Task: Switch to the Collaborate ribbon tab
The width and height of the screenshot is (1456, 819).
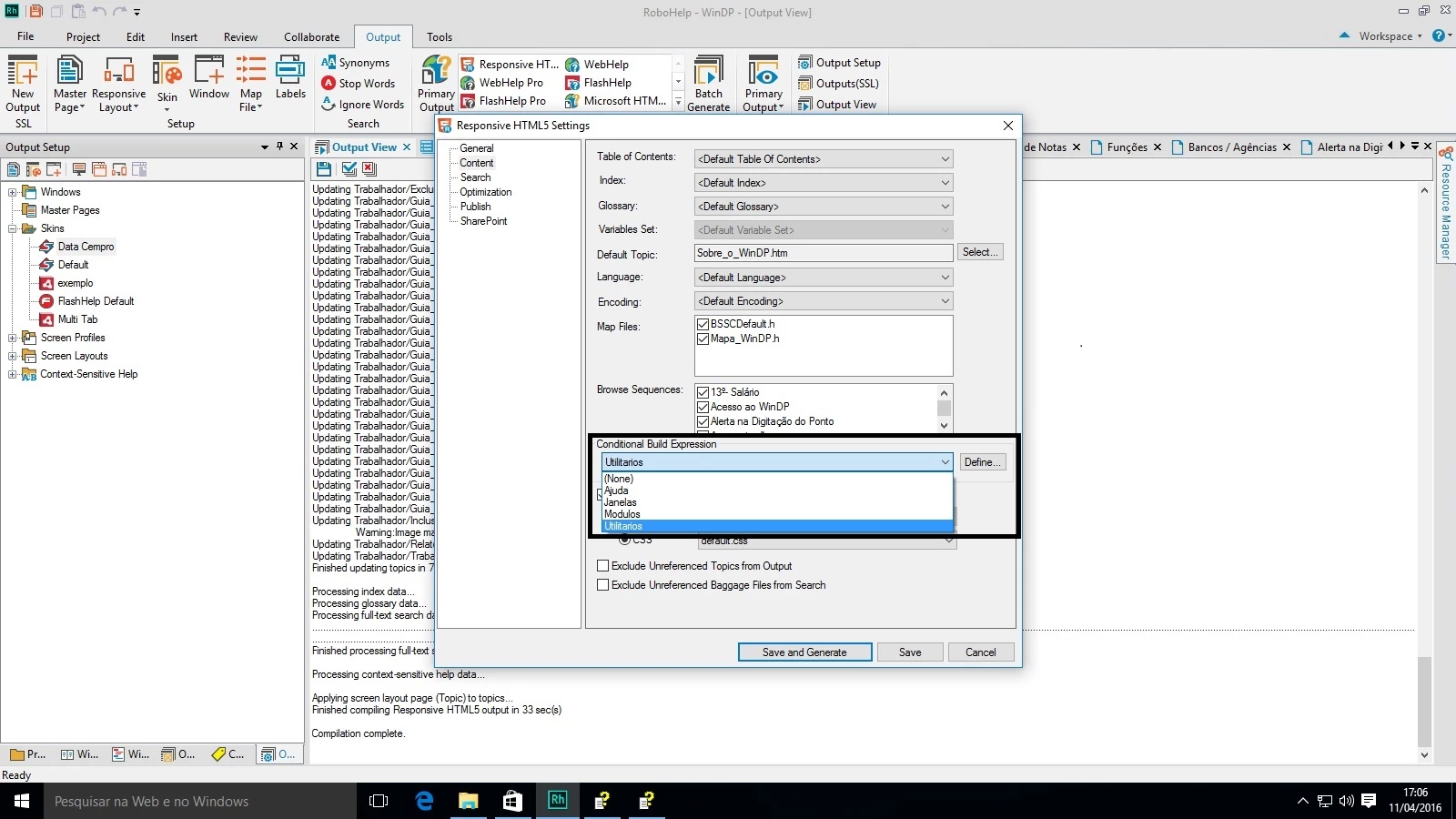Action: (x=311, y=37)
